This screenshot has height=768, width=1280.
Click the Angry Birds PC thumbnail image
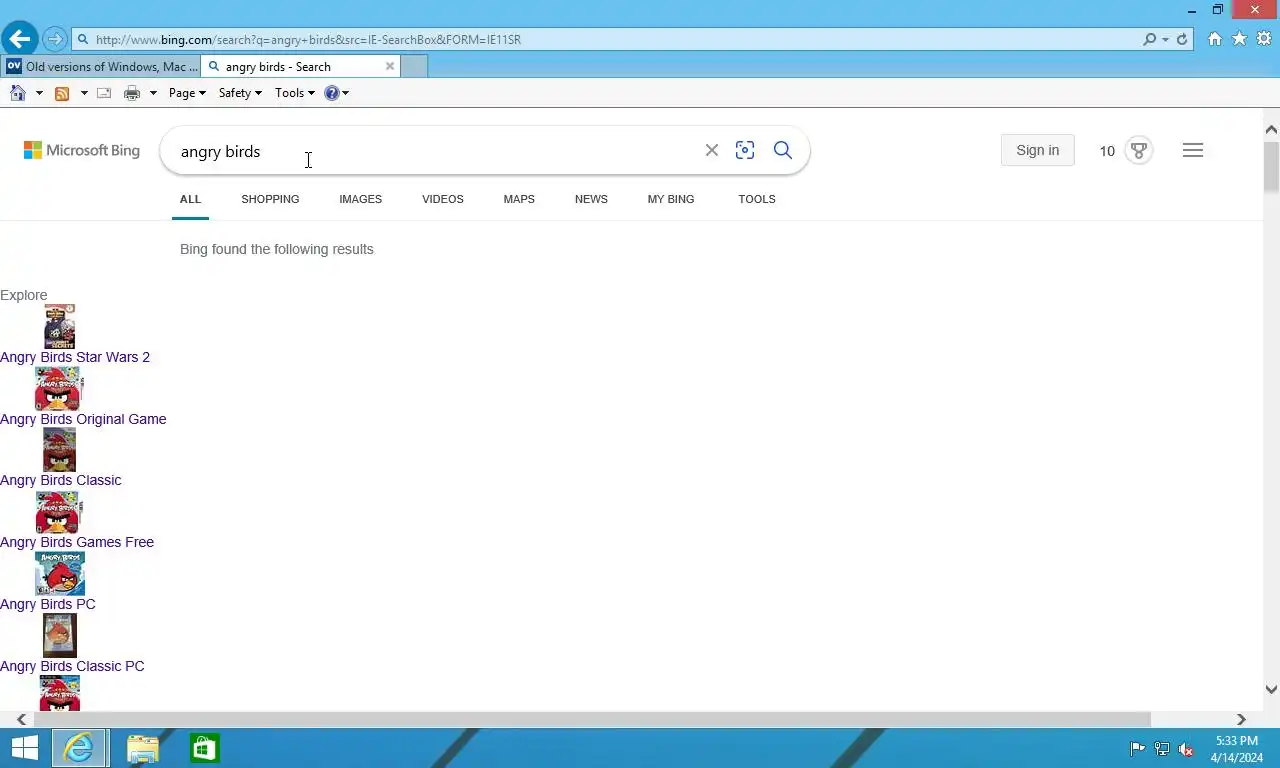(x=60, y=574)
